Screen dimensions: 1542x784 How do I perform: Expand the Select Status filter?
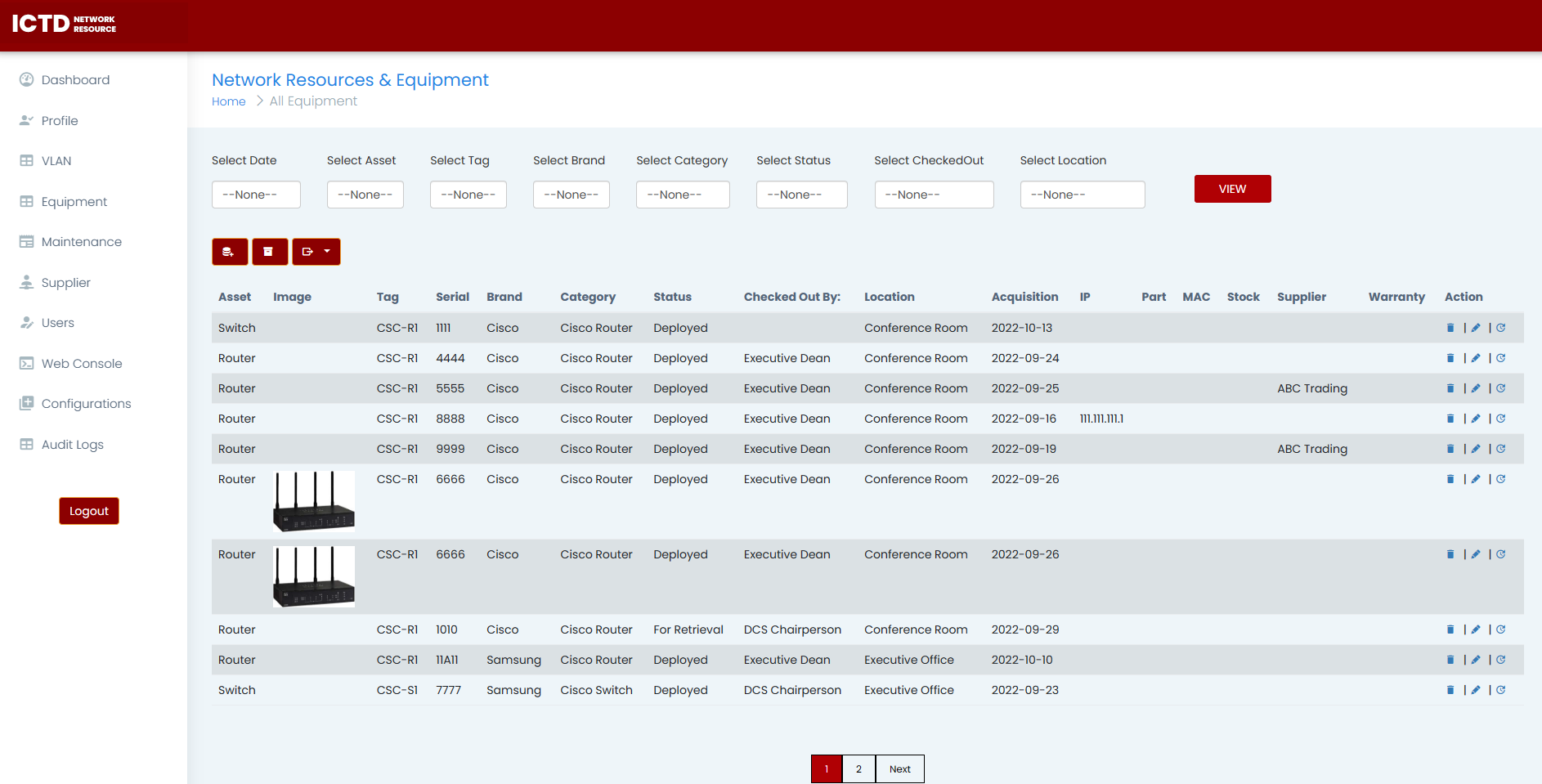[x=801, y=195]
